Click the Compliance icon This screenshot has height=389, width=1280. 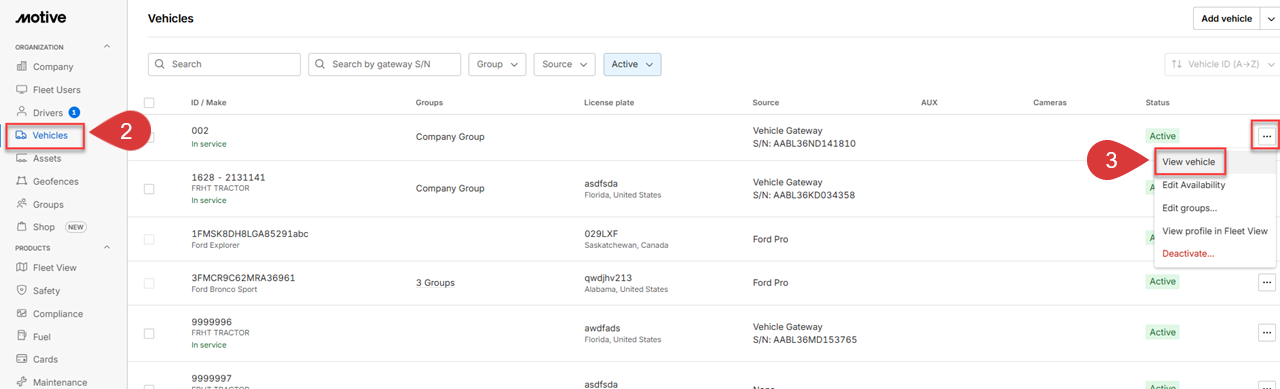22,314
